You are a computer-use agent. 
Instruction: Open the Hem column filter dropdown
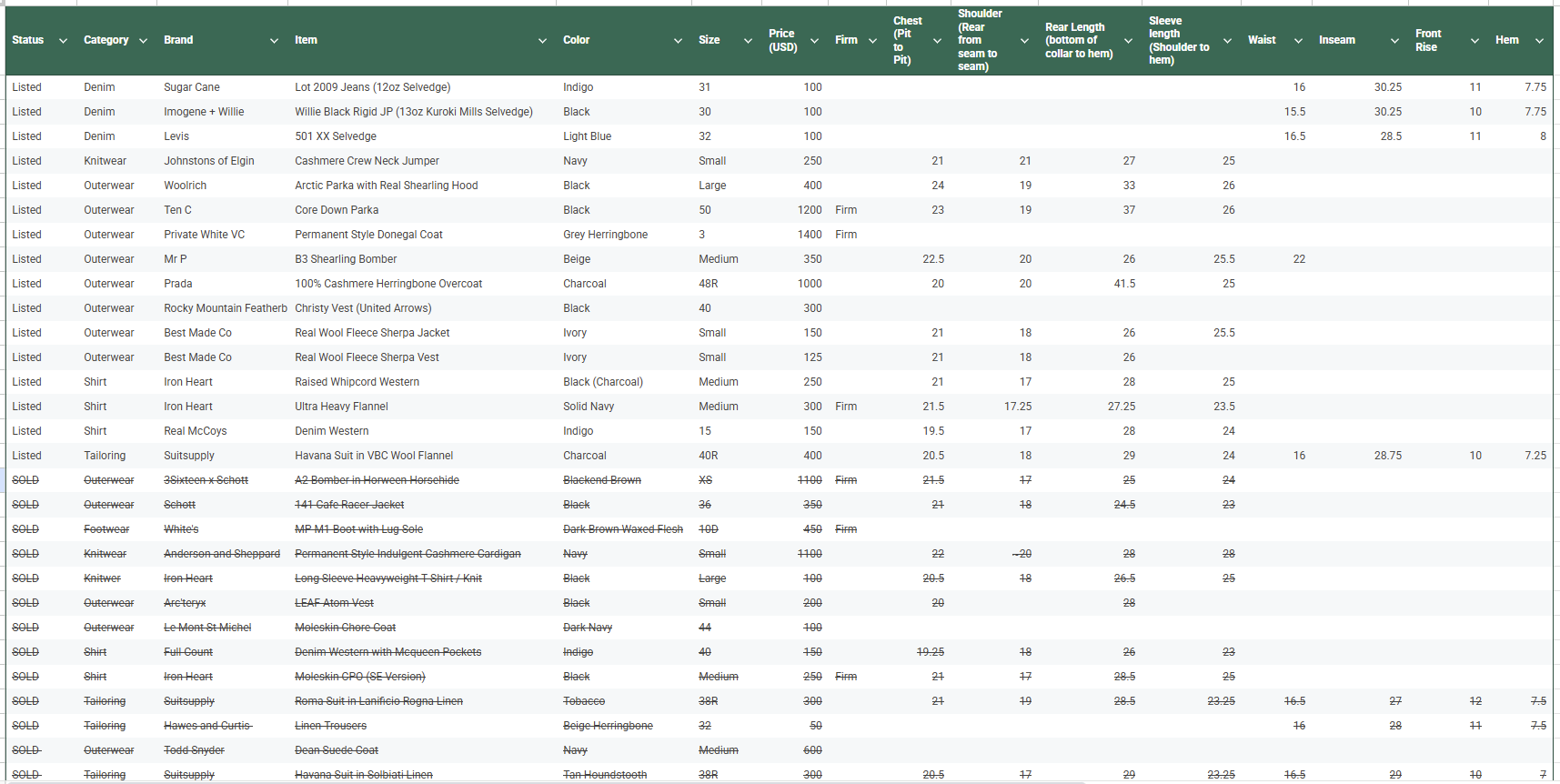click(x=1539, y=41)
